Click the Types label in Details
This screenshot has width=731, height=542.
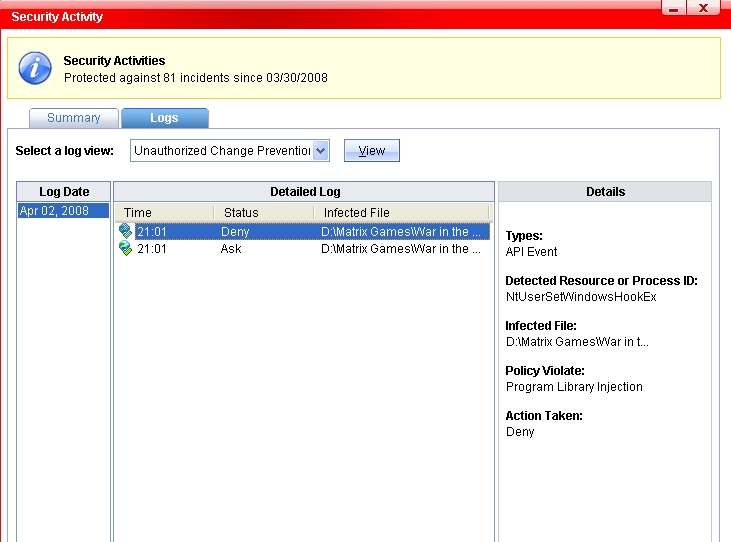coord(524,236)
